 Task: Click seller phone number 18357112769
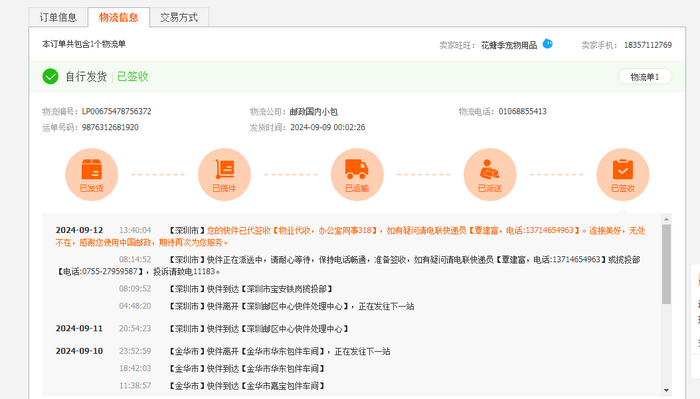coord(648,45)
